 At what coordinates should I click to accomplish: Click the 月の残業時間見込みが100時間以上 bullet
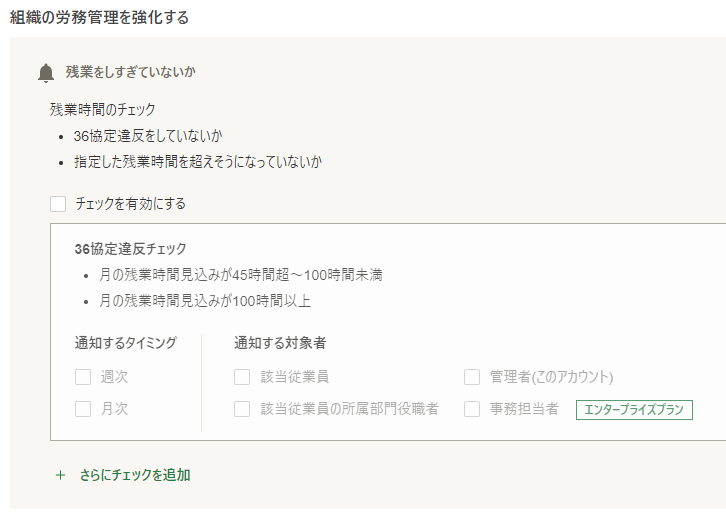[x=205, y=301]
